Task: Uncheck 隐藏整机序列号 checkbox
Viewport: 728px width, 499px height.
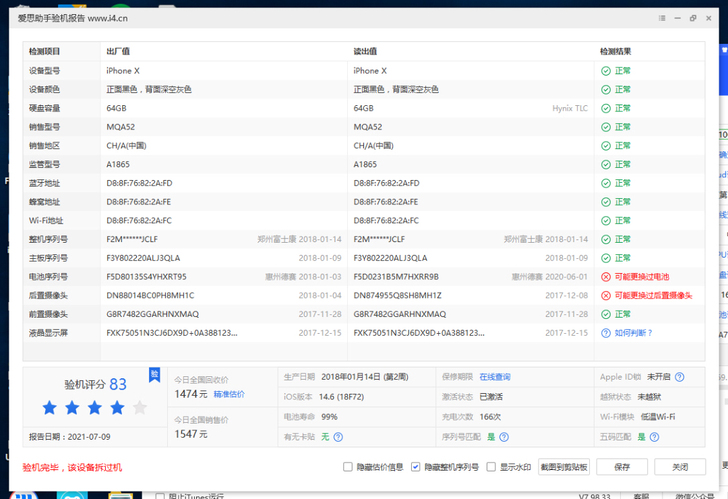Action: point(416,467)
